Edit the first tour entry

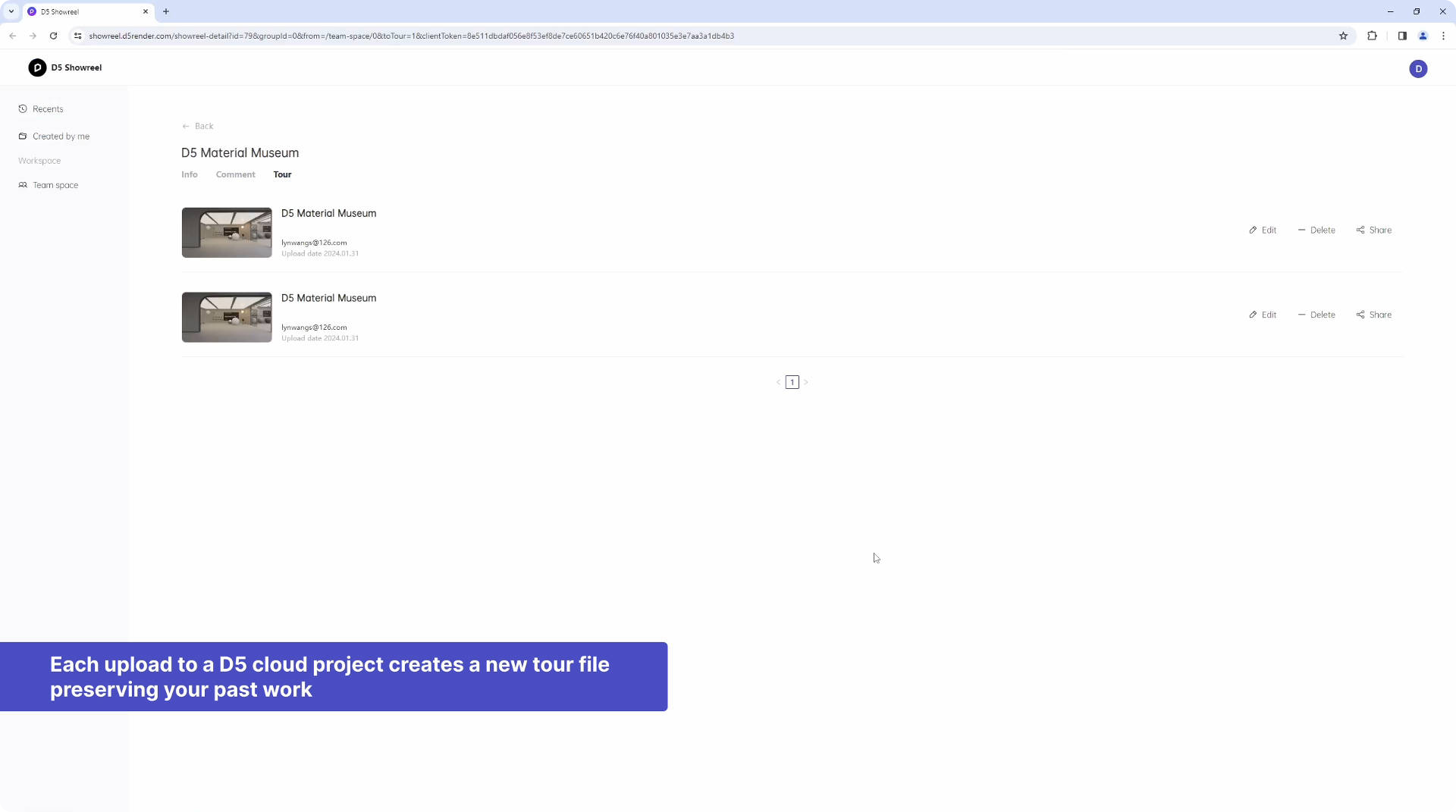(x=1263, y=230)
